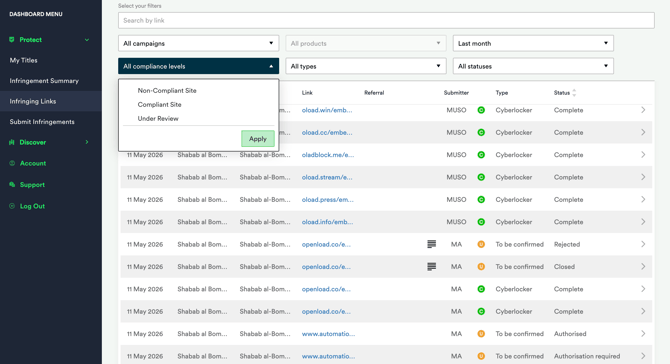Click the 'Authorised' status text

[570, 334]
